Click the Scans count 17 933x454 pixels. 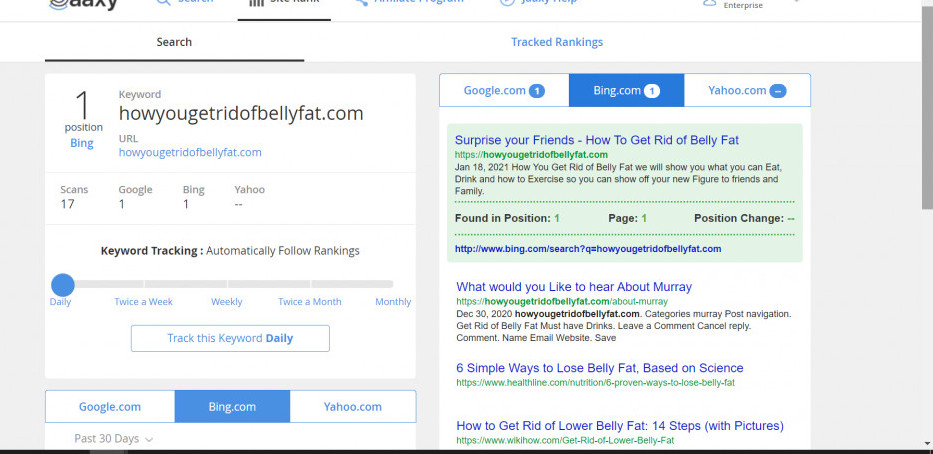[67, 204]
